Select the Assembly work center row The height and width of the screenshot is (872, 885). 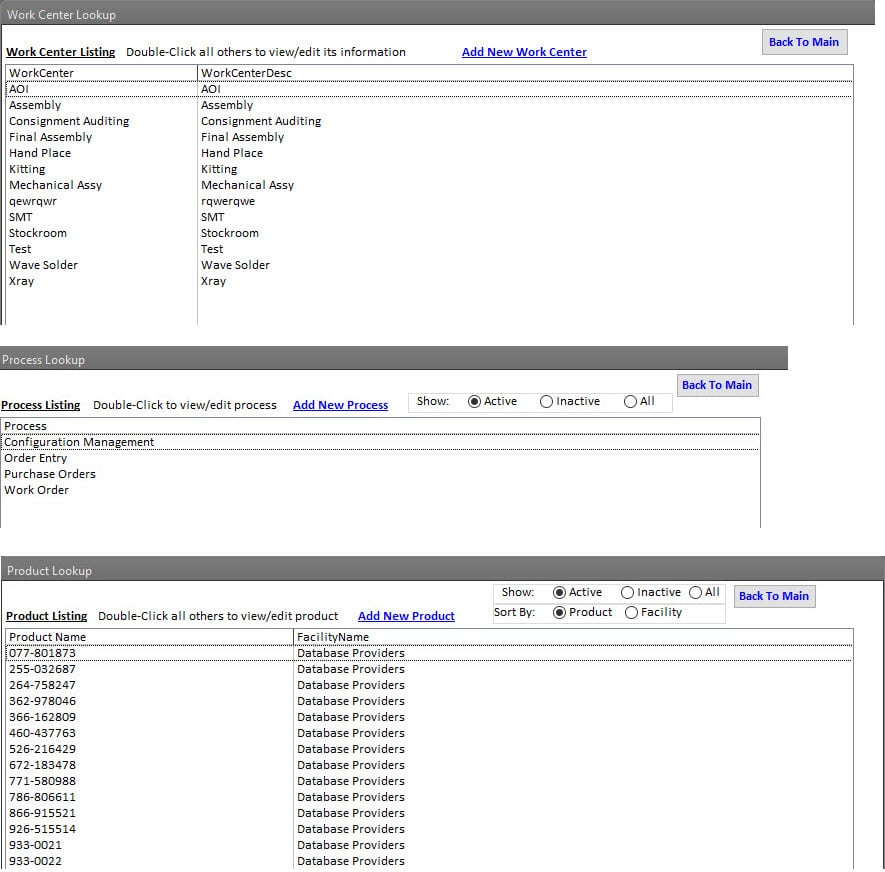point(429,106)
